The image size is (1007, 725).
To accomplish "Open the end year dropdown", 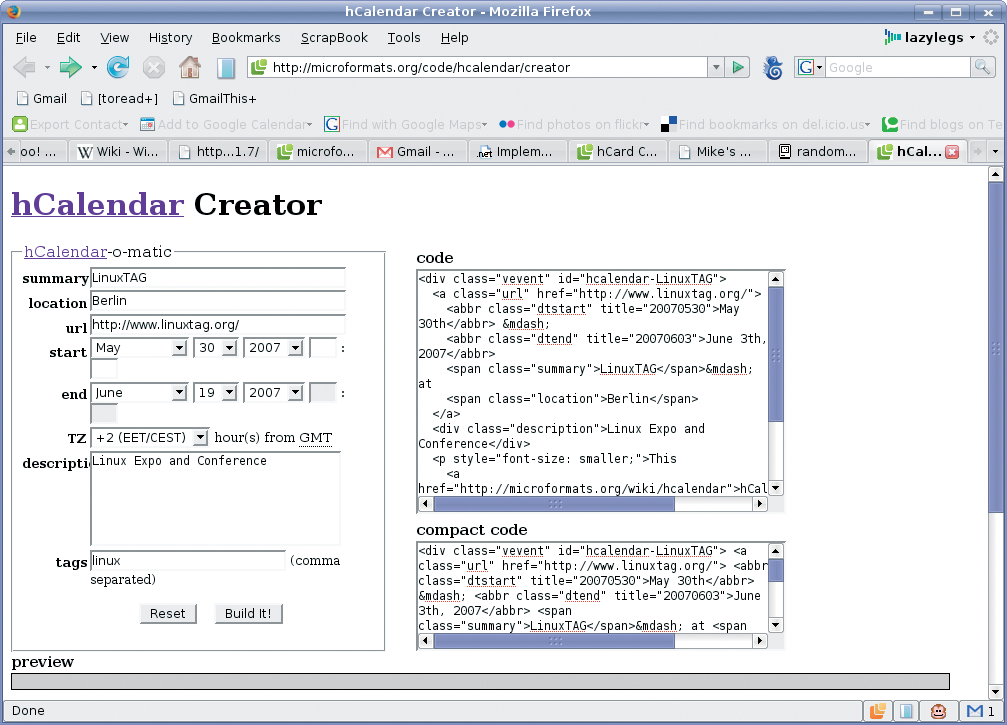I will [273, 393].
